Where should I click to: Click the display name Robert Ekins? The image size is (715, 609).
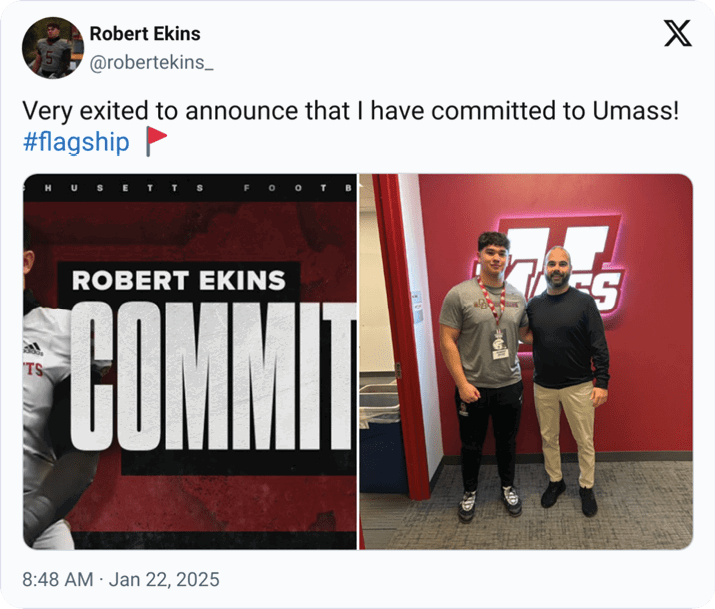tap(145, 33)
